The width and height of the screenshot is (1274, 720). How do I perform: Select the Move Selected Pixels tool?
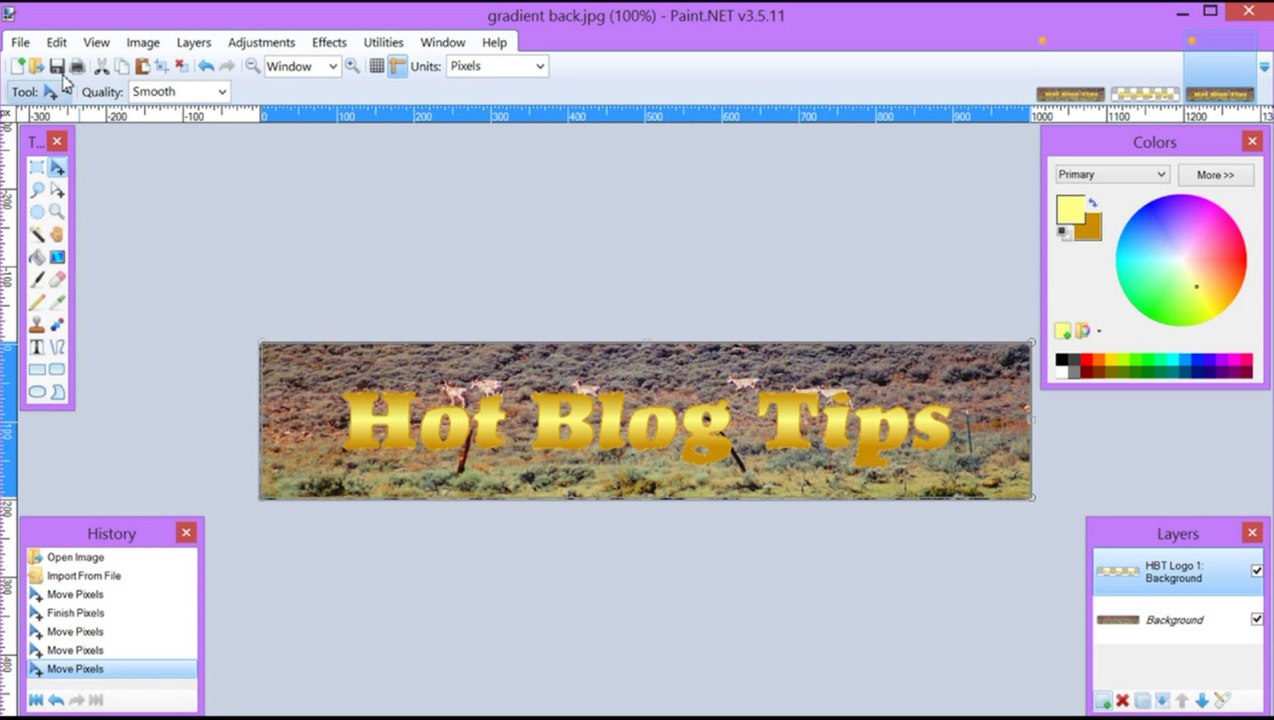(57, 168)
